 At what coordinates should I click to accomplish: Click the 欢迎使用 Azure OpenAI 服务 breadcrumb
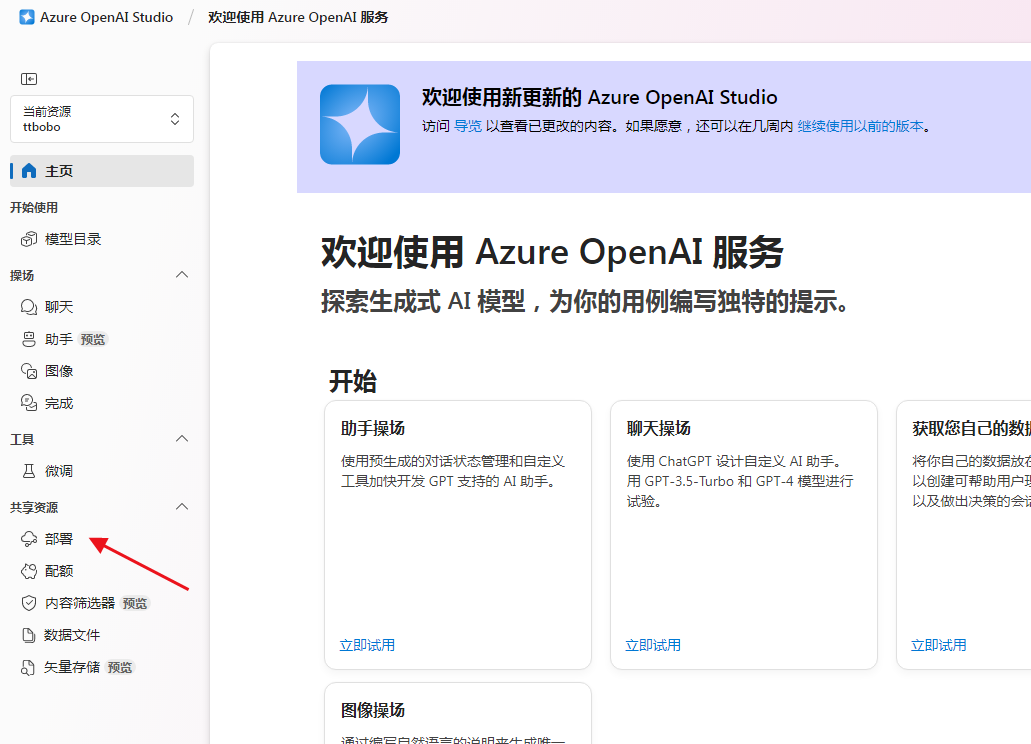[x=298, y=17]
